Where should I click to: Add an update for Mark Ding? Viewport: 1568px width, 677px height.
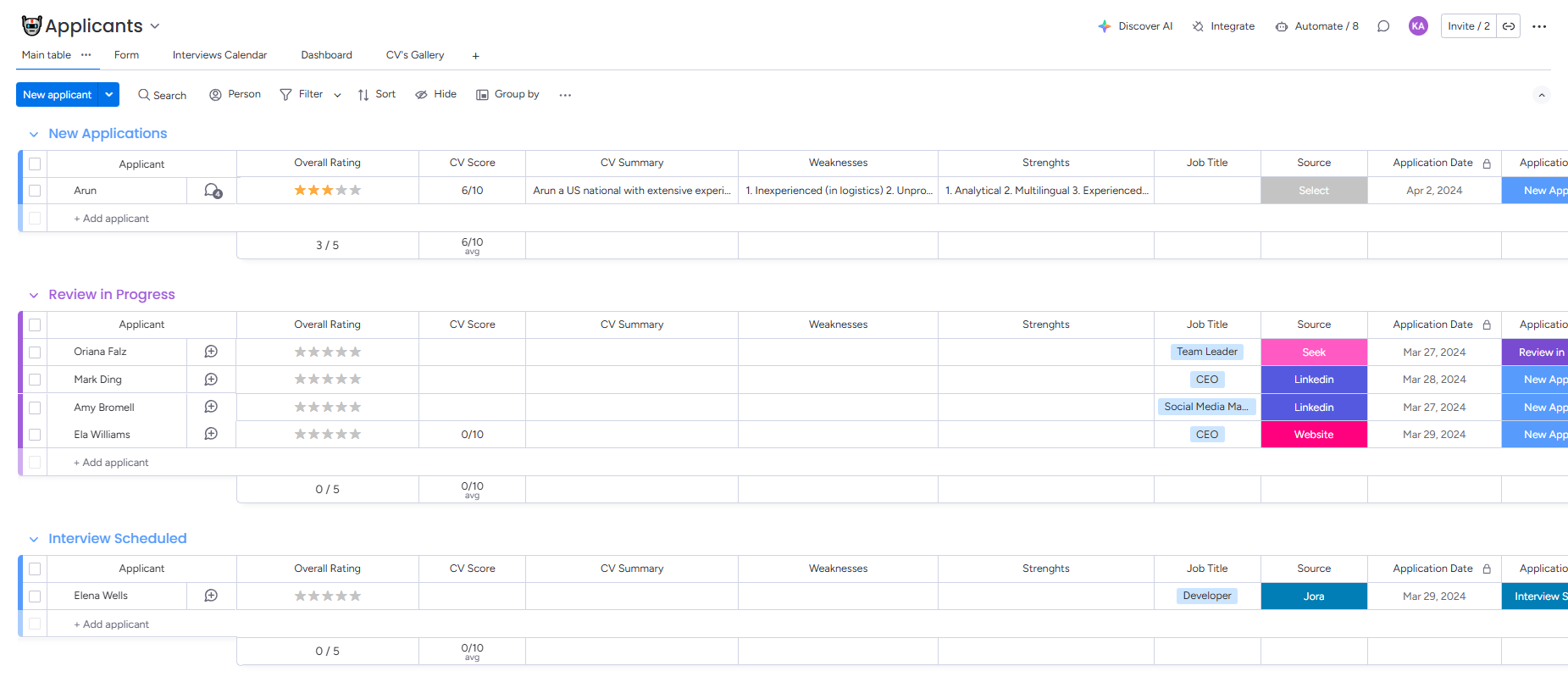pos(211,380)
